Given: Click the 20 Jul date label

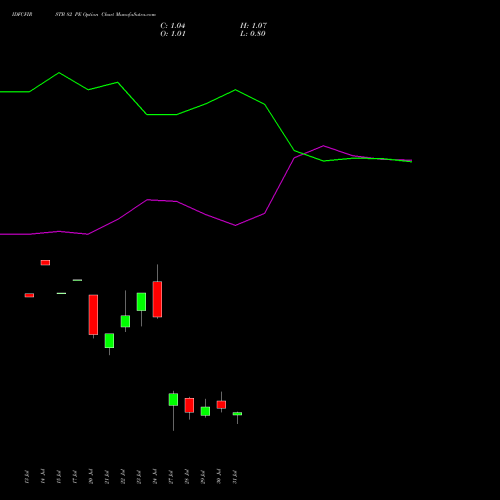Looking at the screenshot, I should (91, 476).
